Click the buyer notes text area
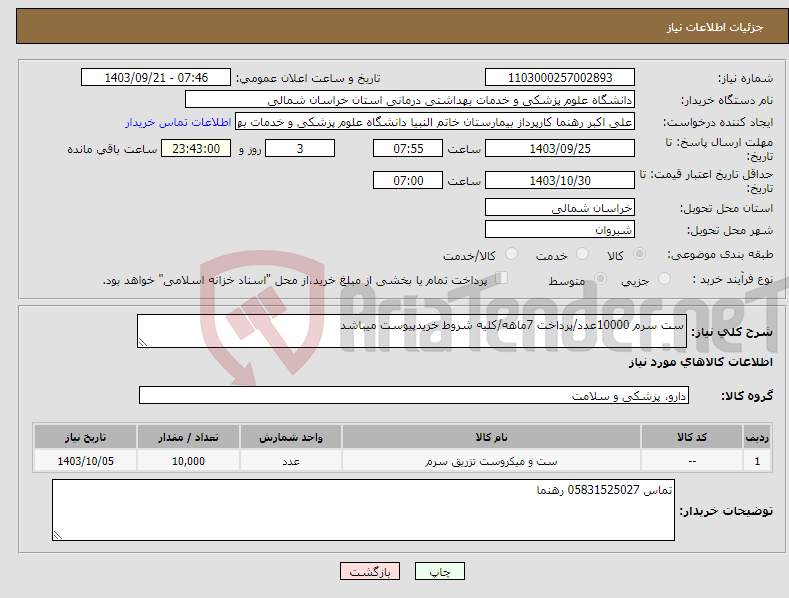789x598 pixels. (363, 510)
